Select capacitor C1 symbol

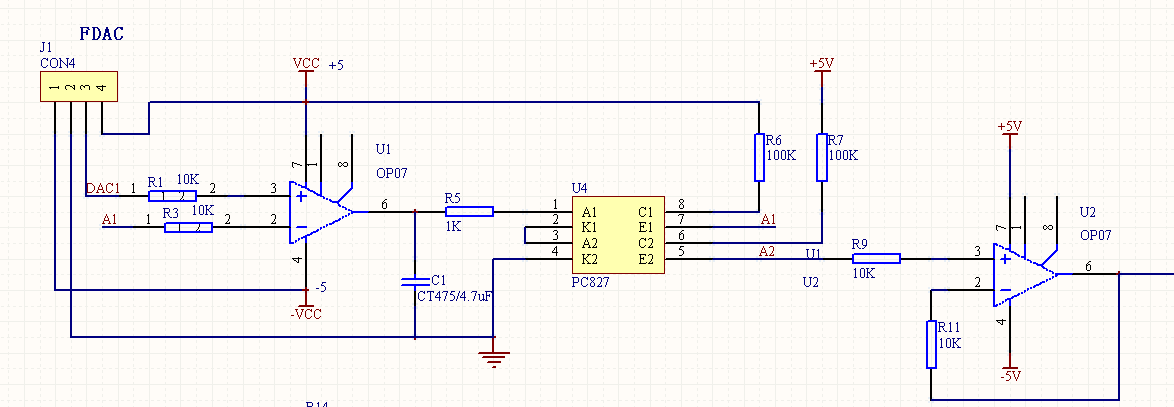pyautogui.click(x=416, y=282)
